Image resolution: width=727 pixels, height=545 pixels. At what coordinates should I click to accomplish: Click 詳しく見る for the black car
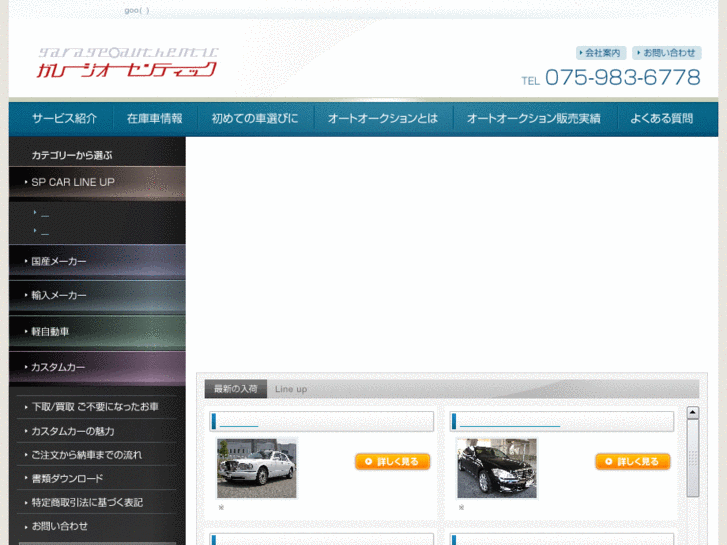click(632, 462)
